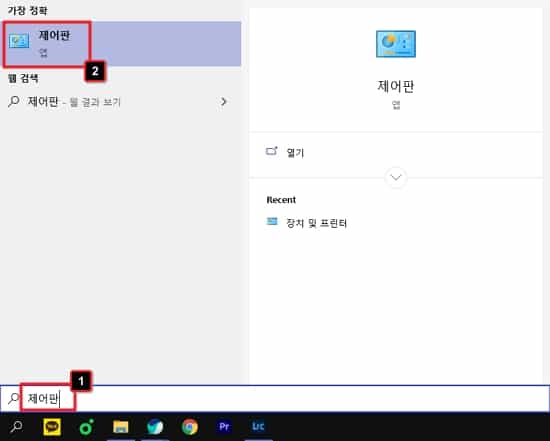This screenshot has width=550, height=441.
Task: Open recent item 장치 및 프린터
Action: [316, 223]
